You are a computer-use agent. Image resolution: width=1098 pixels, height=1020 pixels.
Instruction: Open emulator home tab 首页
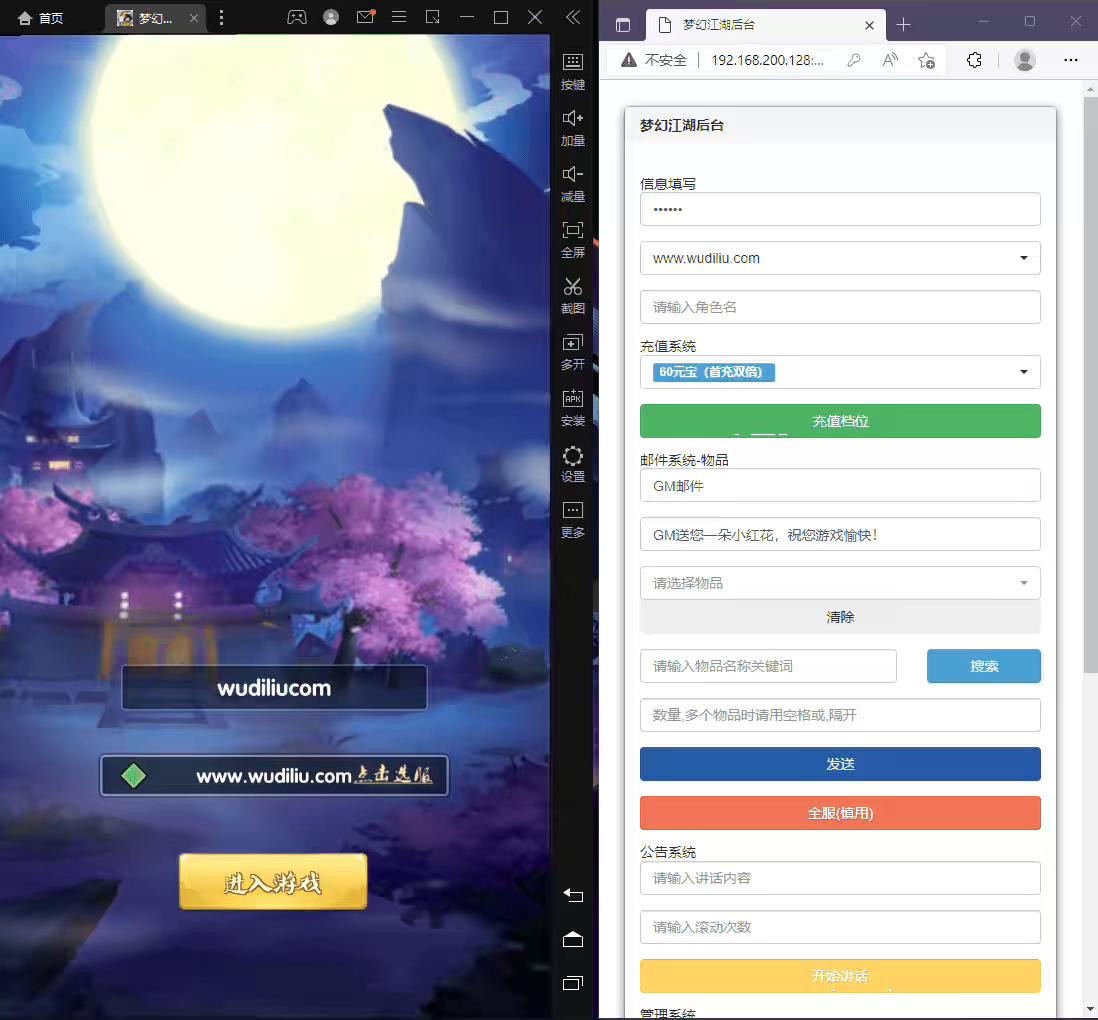coord(41,18)
